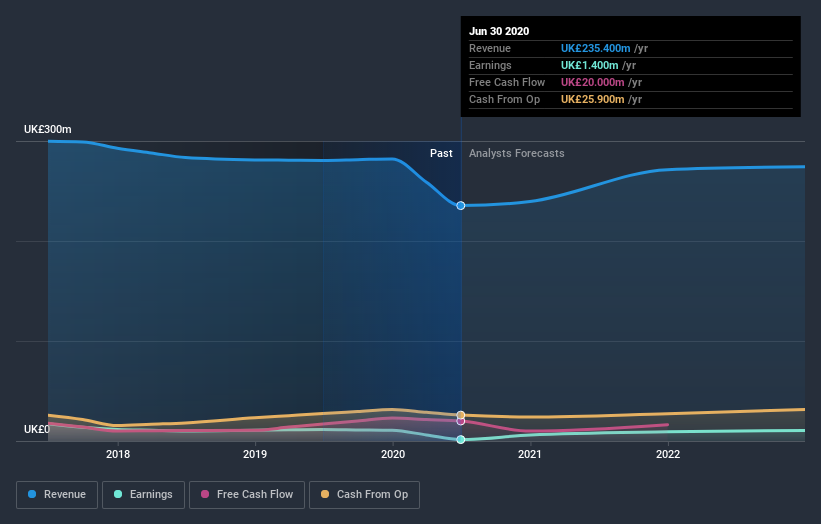
Task: Click the orange Cash From Op data point
Action: [461, 415]
